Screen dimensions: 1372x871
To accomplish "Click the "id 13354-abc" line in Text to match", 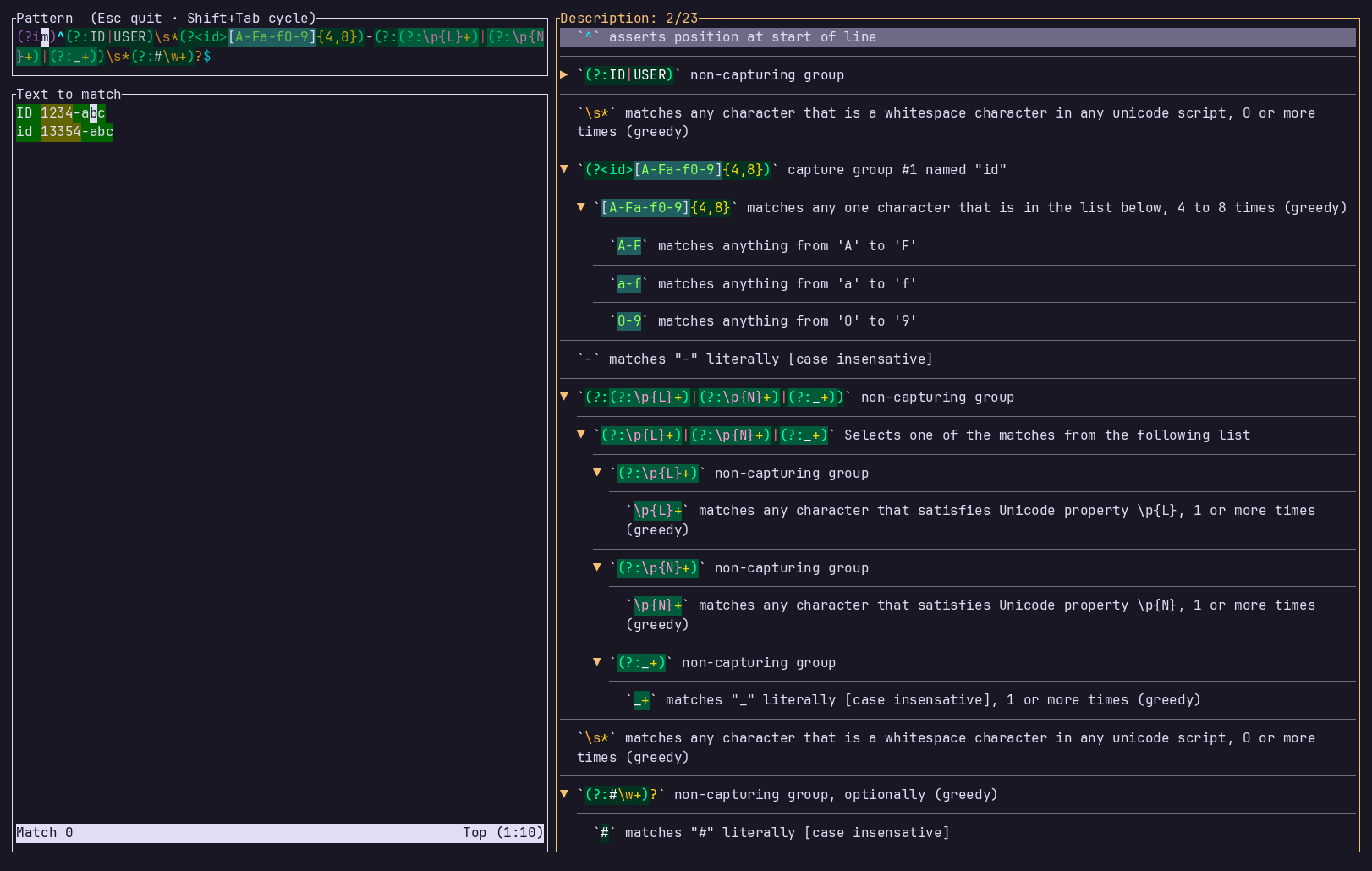I will [x=65, y=132].
